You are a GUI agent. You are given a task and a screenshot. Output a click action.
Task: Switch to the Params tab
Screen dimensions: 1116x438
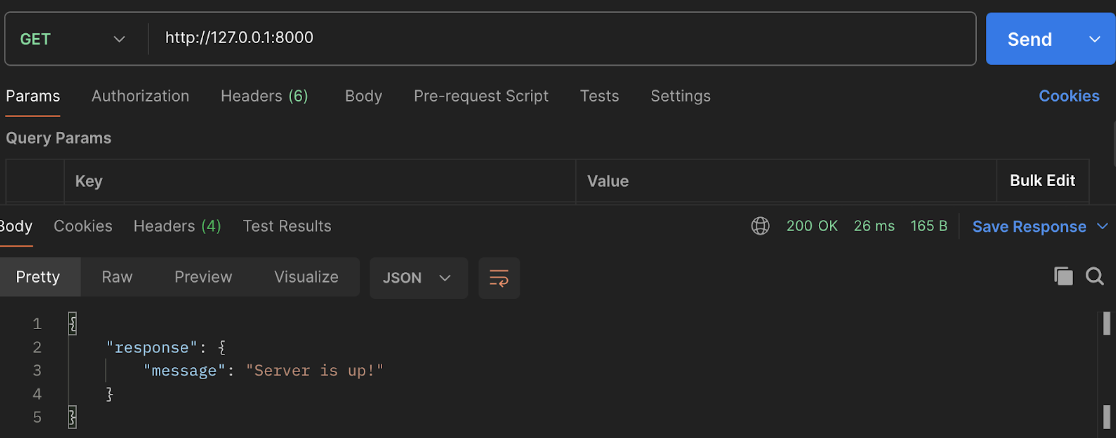(33, 96)
